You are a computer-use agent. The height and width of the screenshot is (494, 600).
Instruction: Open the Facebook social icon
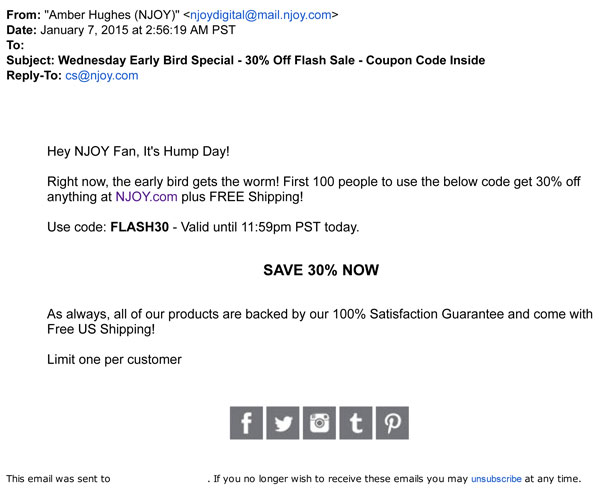pos(246,422)
